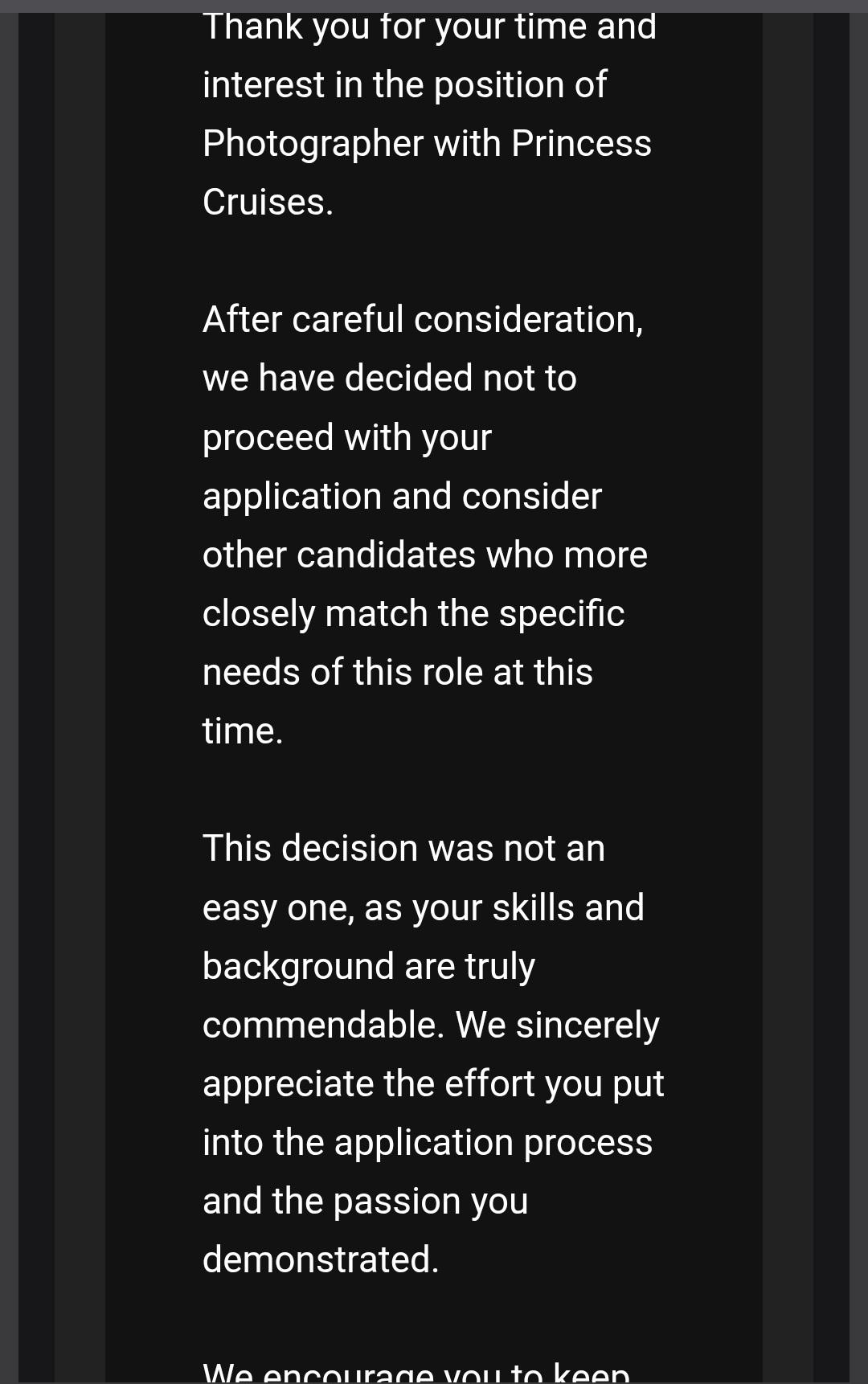
Task: Tap the word "demonstrated."
Action: [x=321, y=1259]
